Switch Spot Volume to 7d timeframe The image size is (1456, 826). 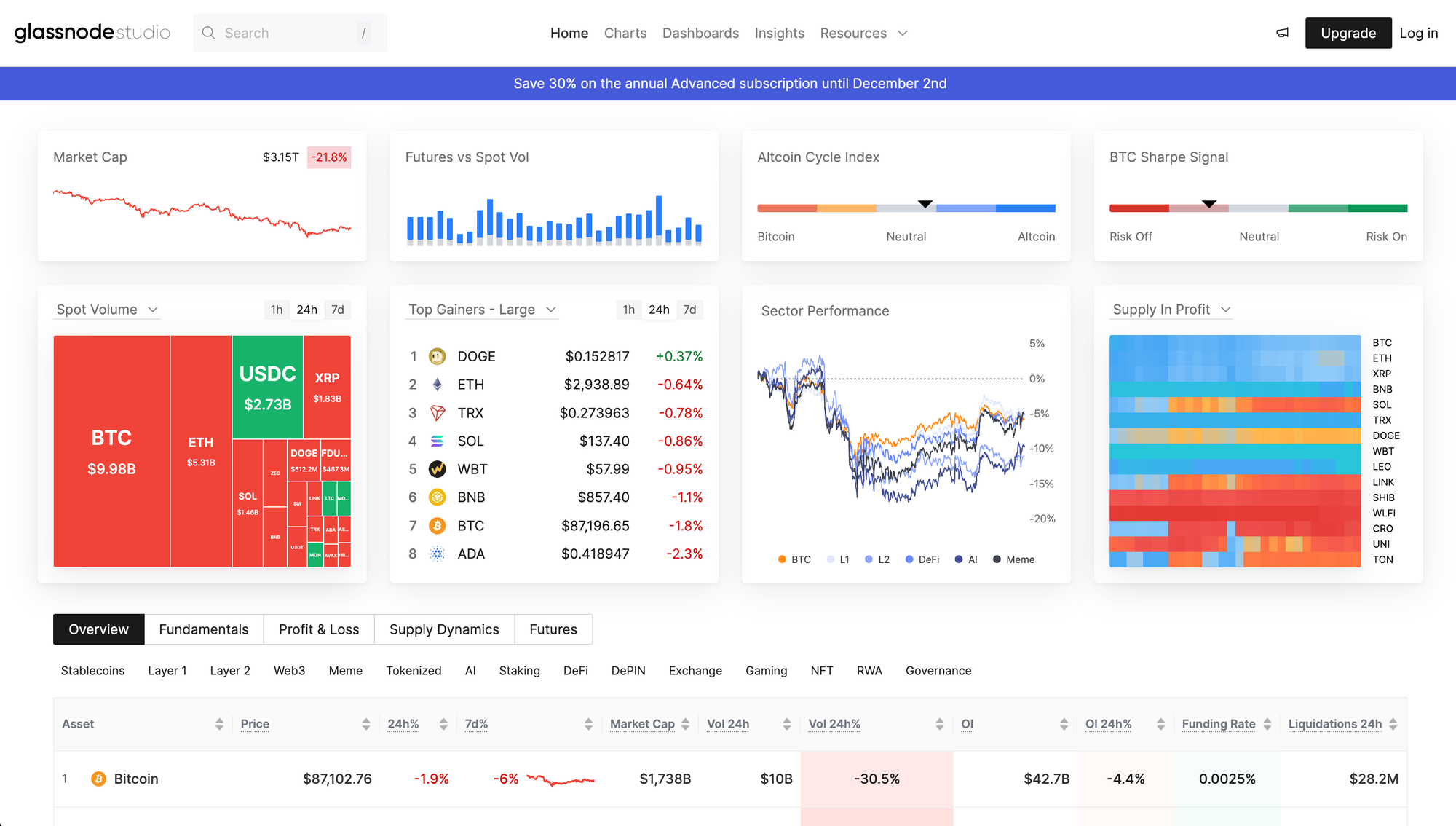[337, 310]
